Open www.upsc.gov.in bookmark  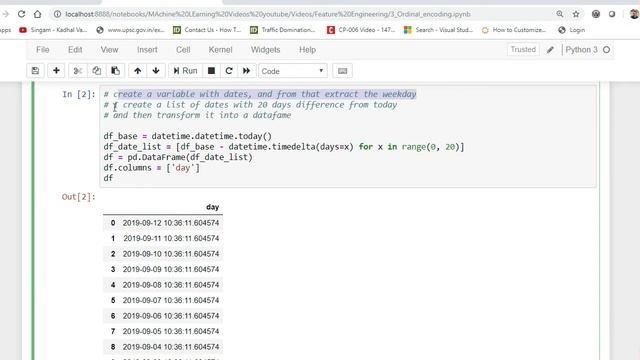coord(130,30)
